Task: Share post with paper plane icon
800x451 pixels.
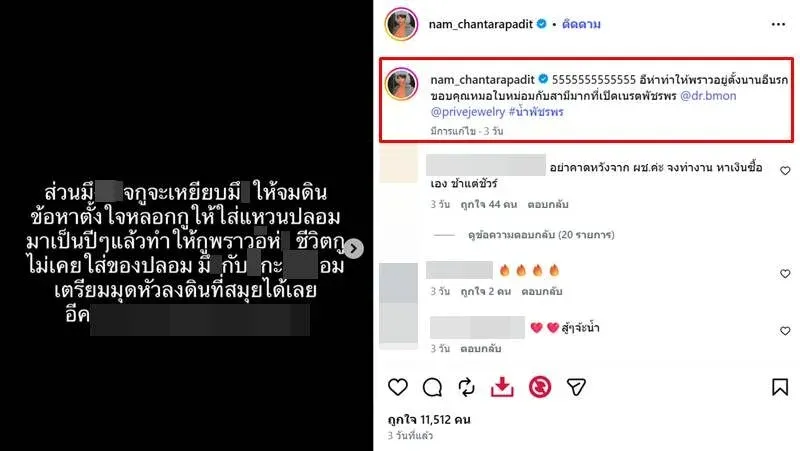Action: click(x=576, y=387)
